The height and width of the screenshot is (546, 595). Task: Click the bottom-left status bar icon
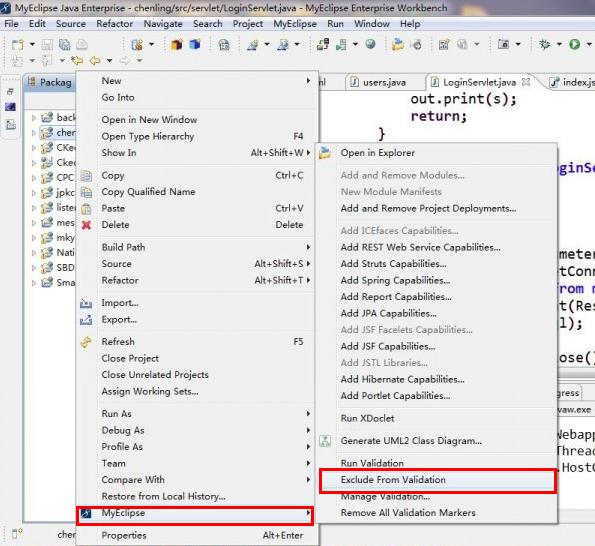click(x=17, y=533)
